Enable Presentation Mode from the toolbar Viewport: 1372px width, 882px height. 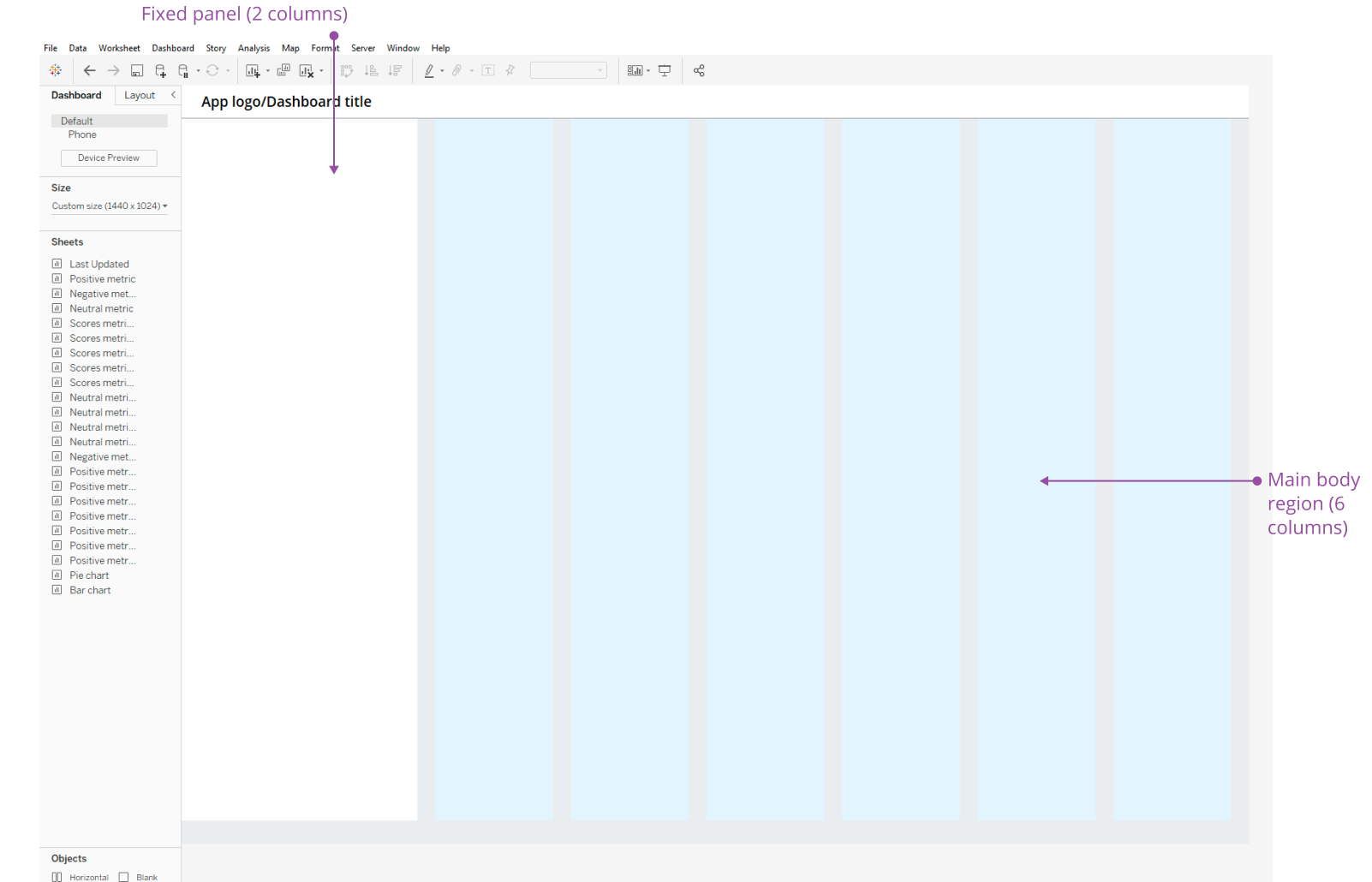665,70
